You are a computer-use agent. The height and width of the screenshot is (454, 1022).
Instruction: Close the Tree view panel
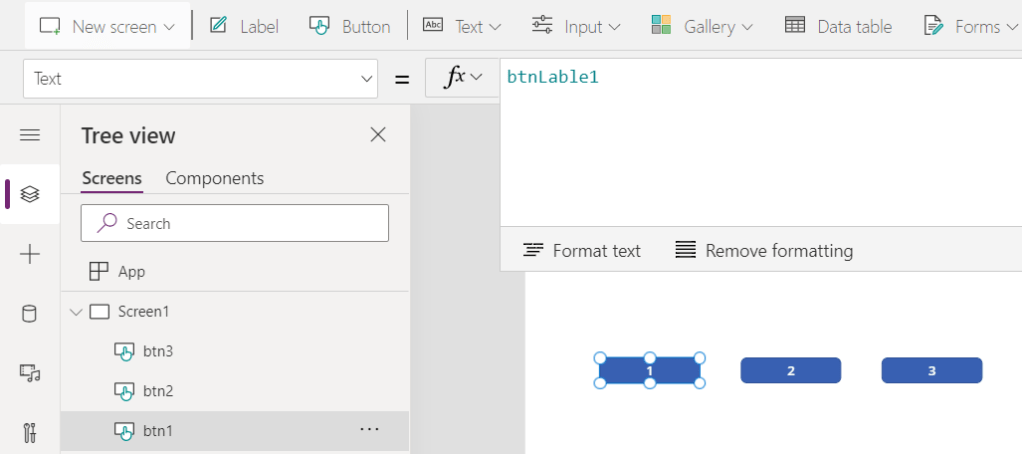378,135
